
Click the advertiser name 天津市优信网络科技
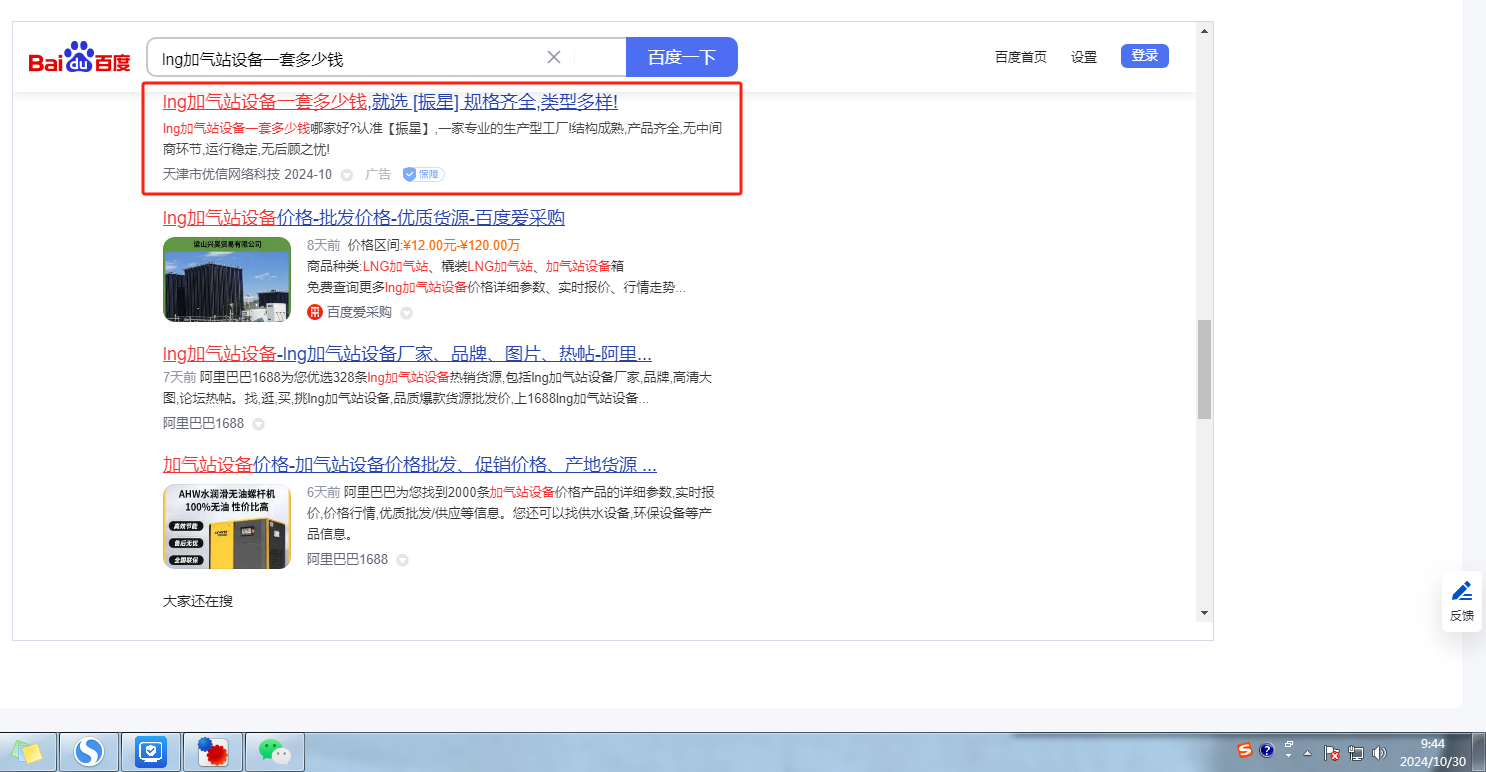click(222, 174)
